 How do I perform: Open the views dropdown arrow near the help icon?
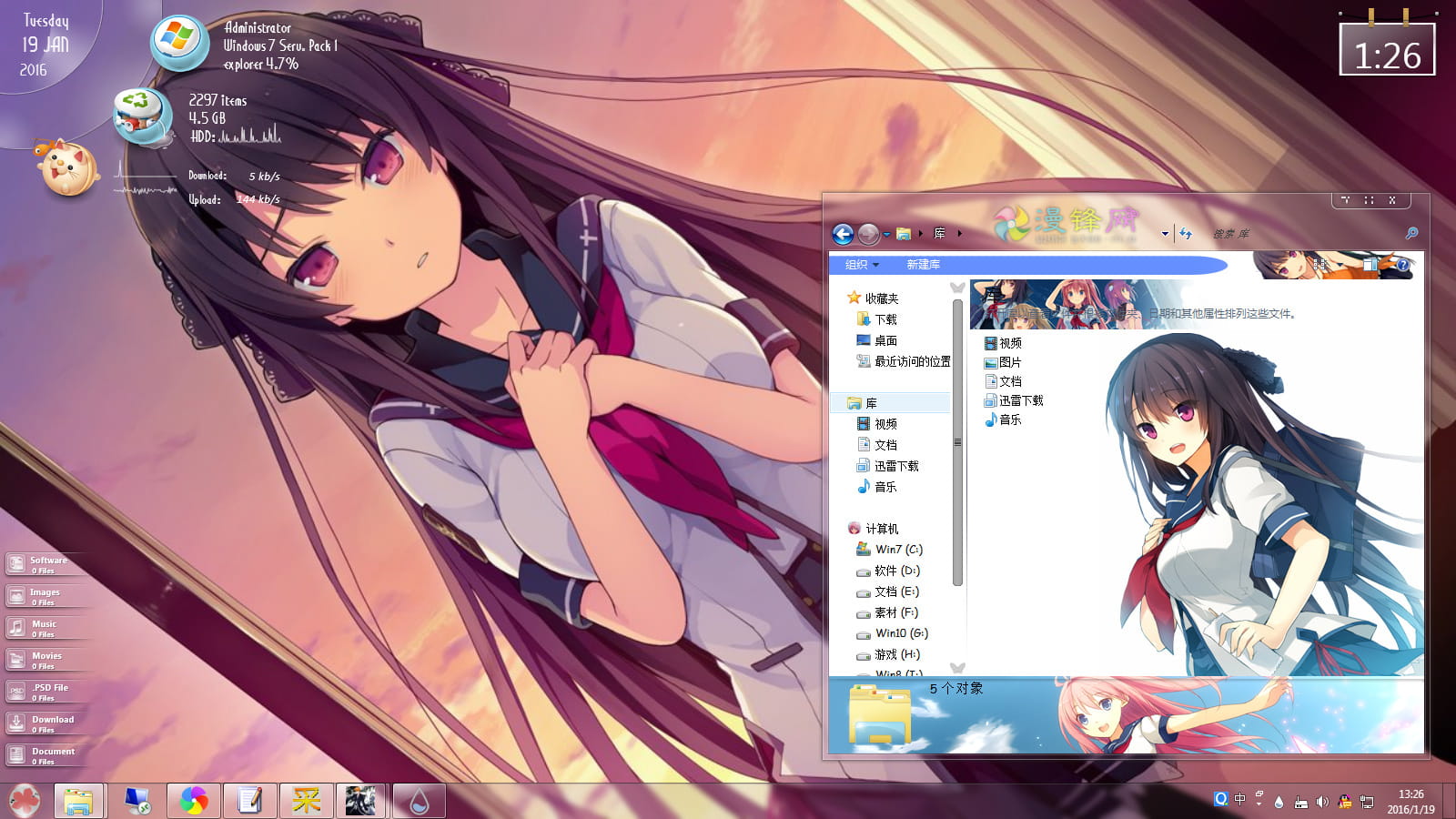pos(1340,265)
